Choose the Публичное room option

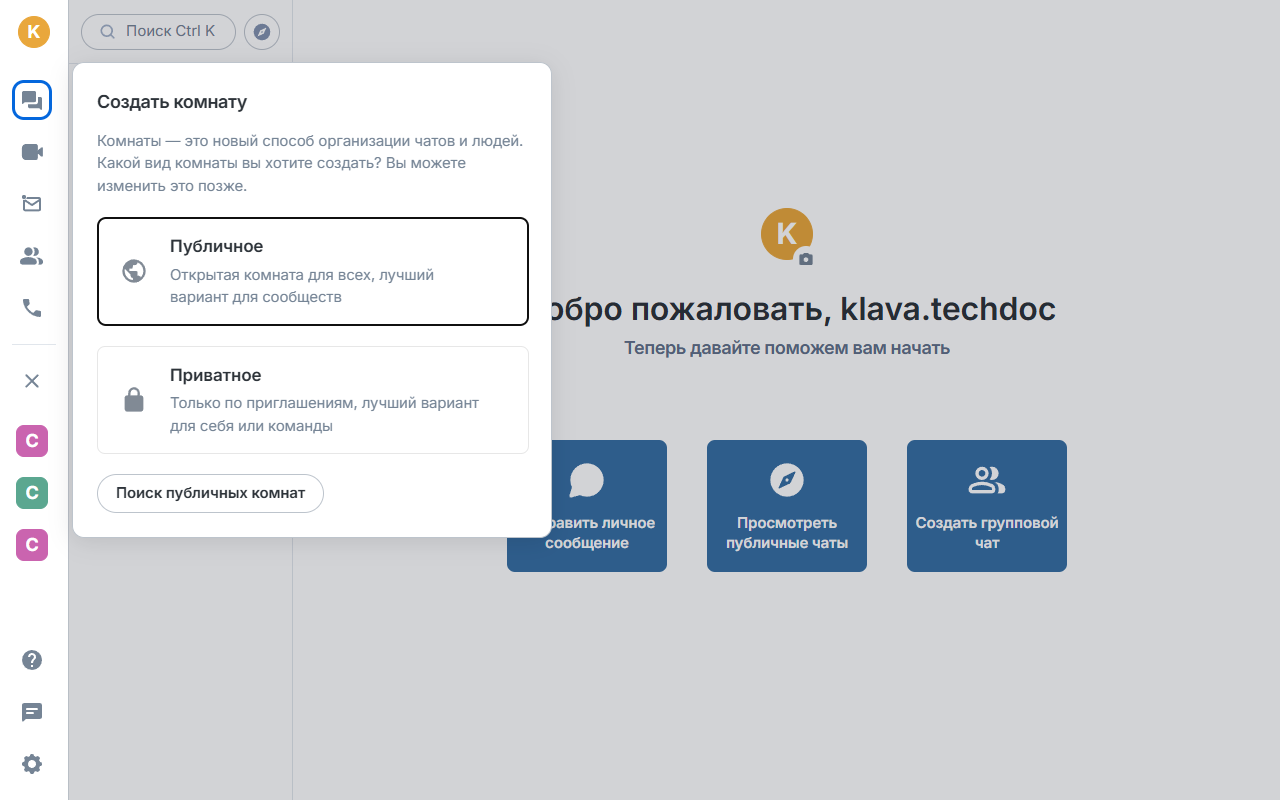[x=313, y=272]
